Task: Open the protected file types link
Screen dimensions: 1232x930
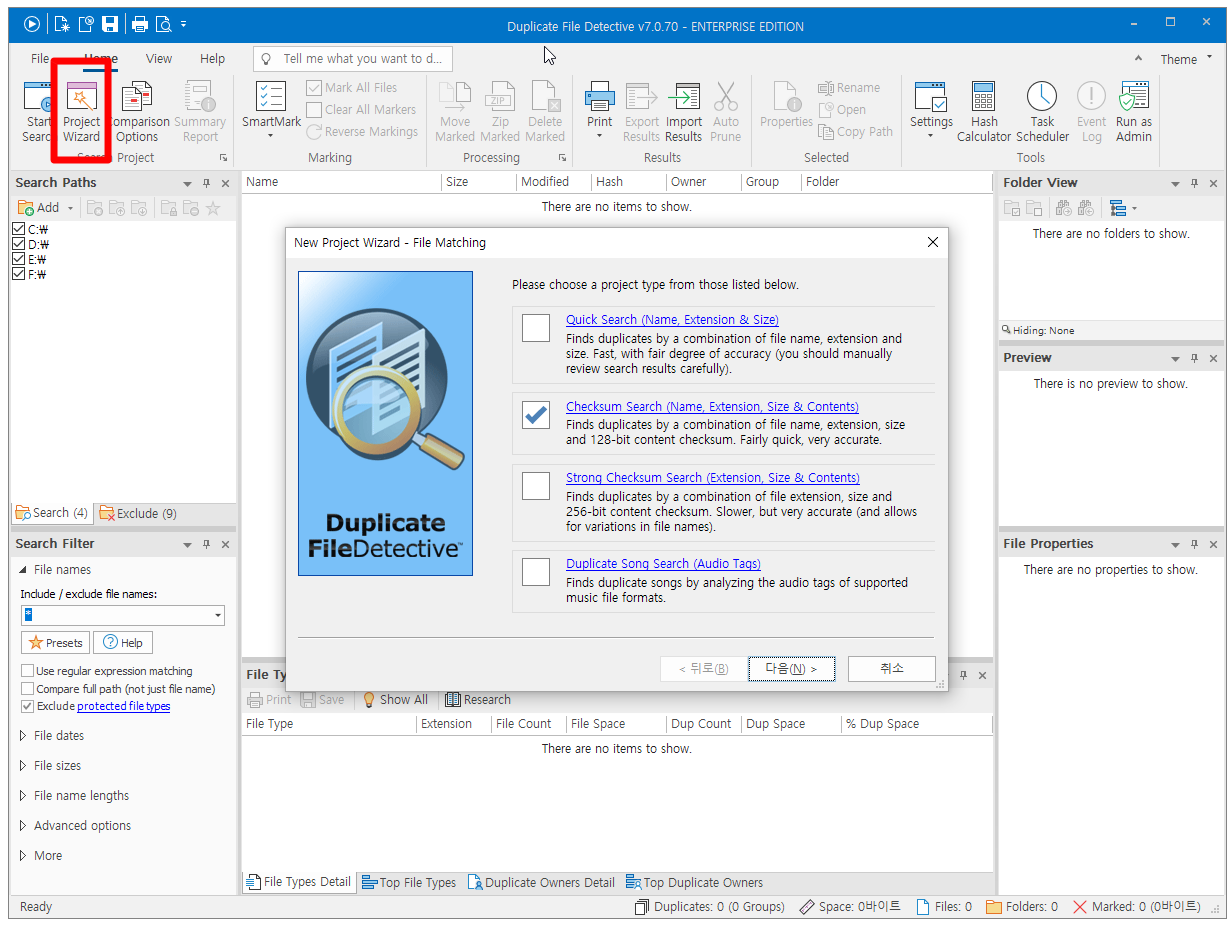Action: coord(123,706)
